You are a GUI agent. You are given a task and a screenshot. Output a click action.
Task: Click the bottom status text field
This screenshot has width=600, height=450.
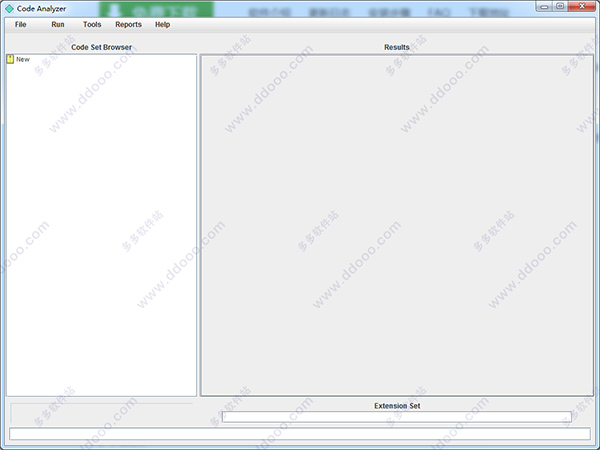[300, 434]
